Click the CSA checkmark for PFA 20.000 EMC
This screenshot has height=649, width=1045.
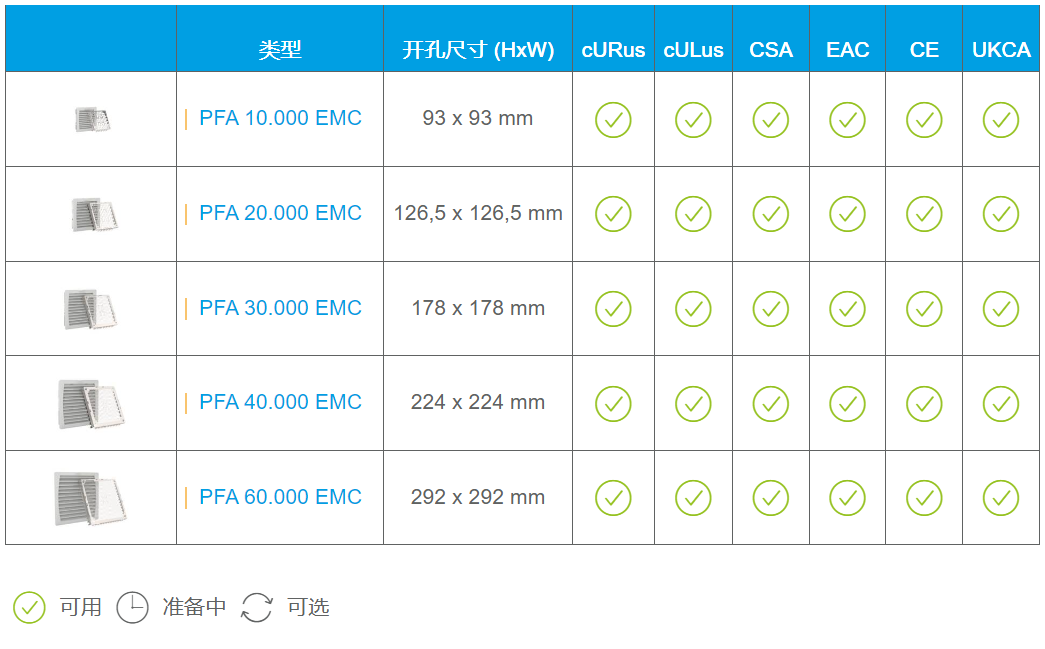(x=770, y=214)
